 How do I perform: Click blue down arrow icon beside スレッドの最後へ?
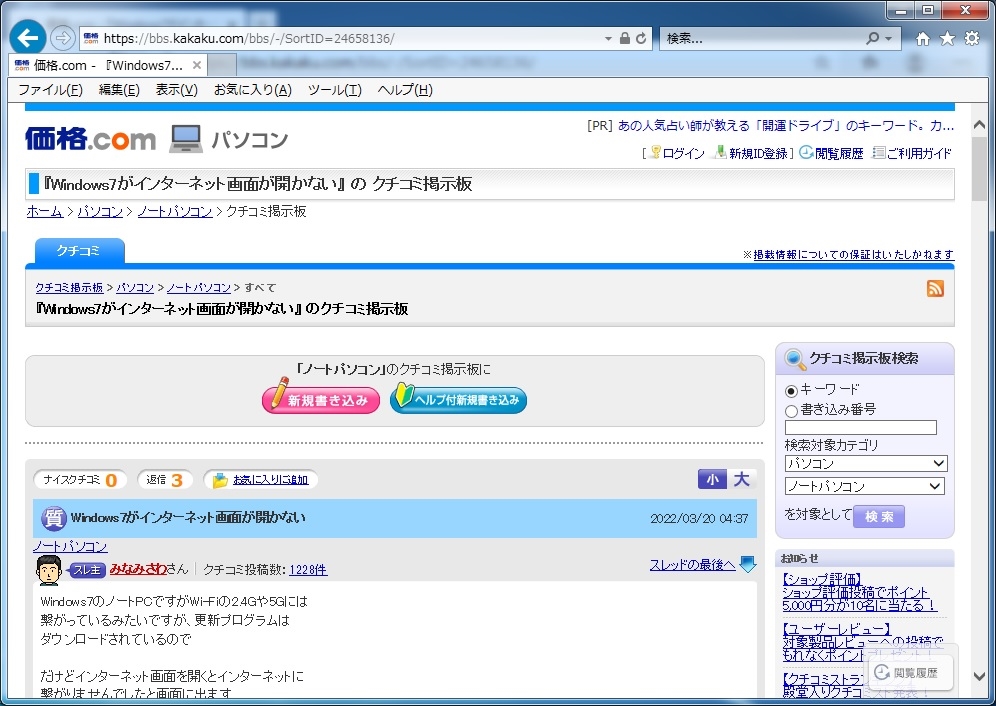pyautogui.click(x=748, y=564)
